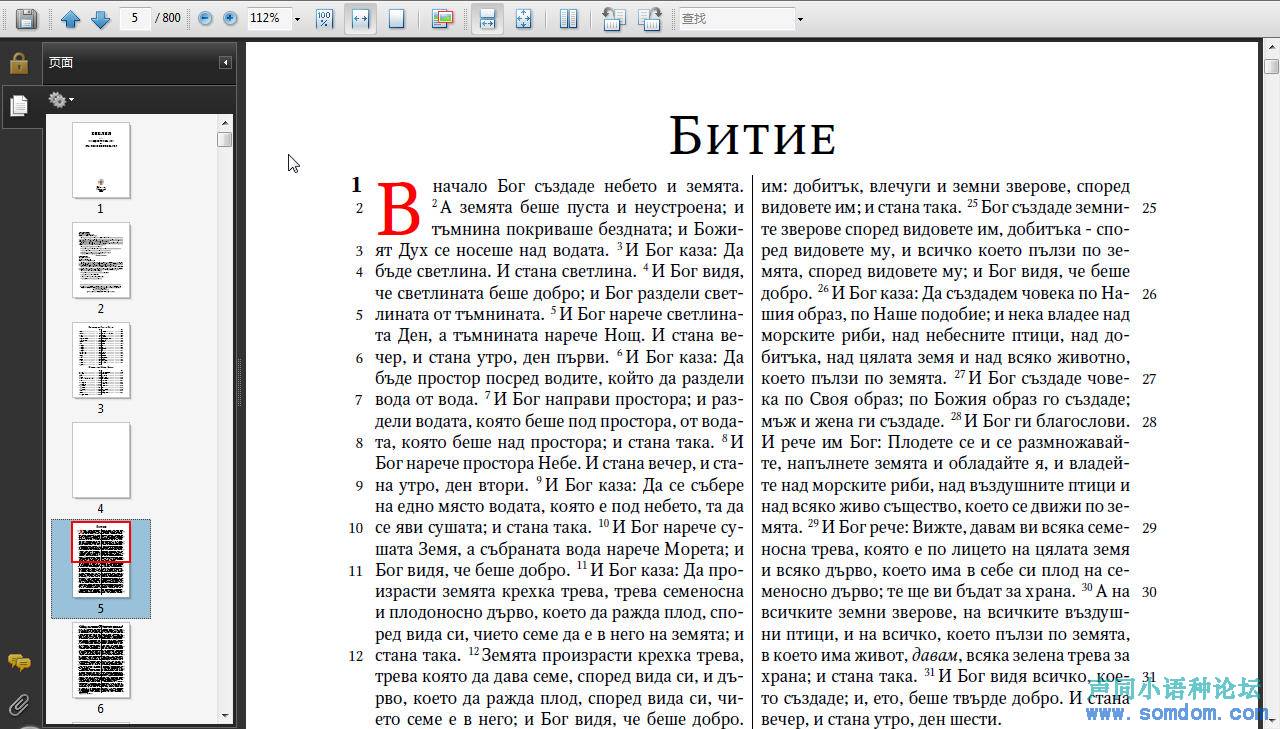Screen dimensions: 1280x729
Task: Open the read mode picture icon
Action: click(442, 18)
